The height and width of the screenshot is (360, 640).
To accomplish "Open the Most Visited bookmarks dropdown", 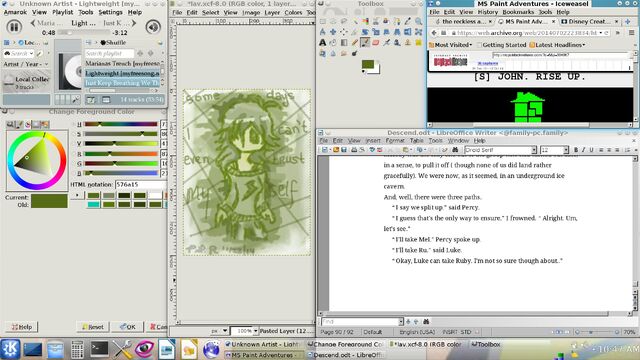I will point(451,45).
